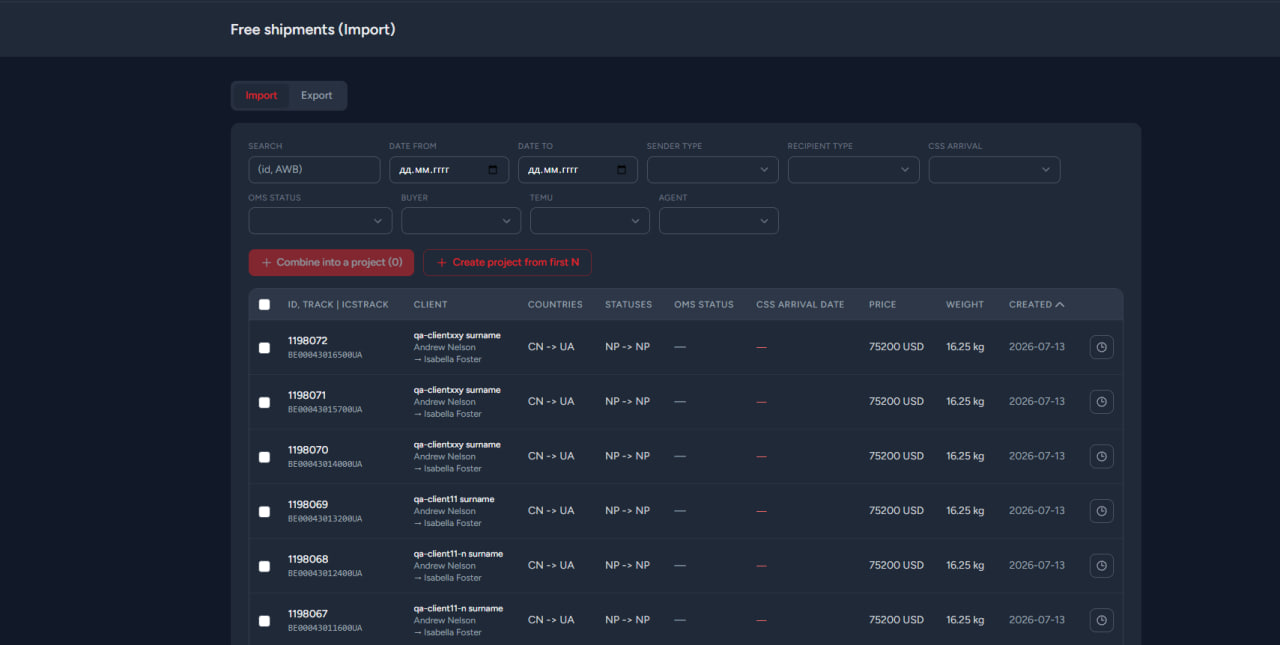Click shipment ID 1198071

(307, 395)
